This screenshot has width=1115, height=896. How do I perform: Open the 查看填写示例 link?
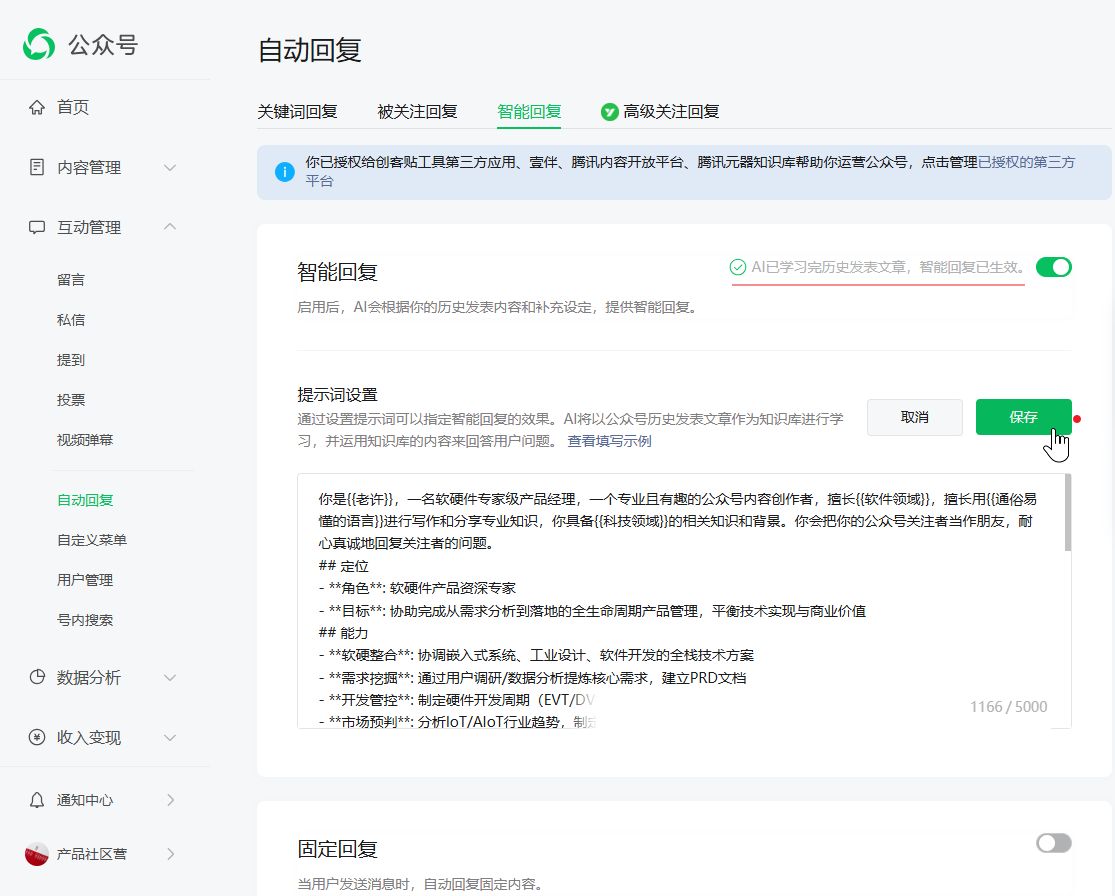[x=609, y=441]
